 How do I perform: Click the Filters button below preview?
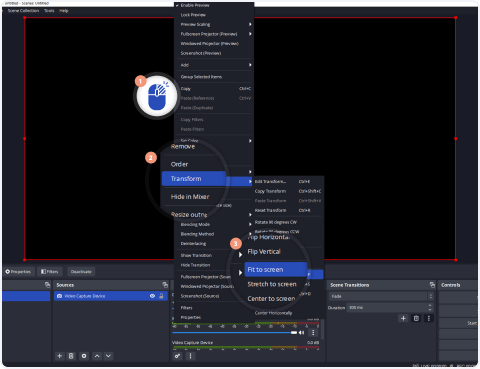click(49, 272)
